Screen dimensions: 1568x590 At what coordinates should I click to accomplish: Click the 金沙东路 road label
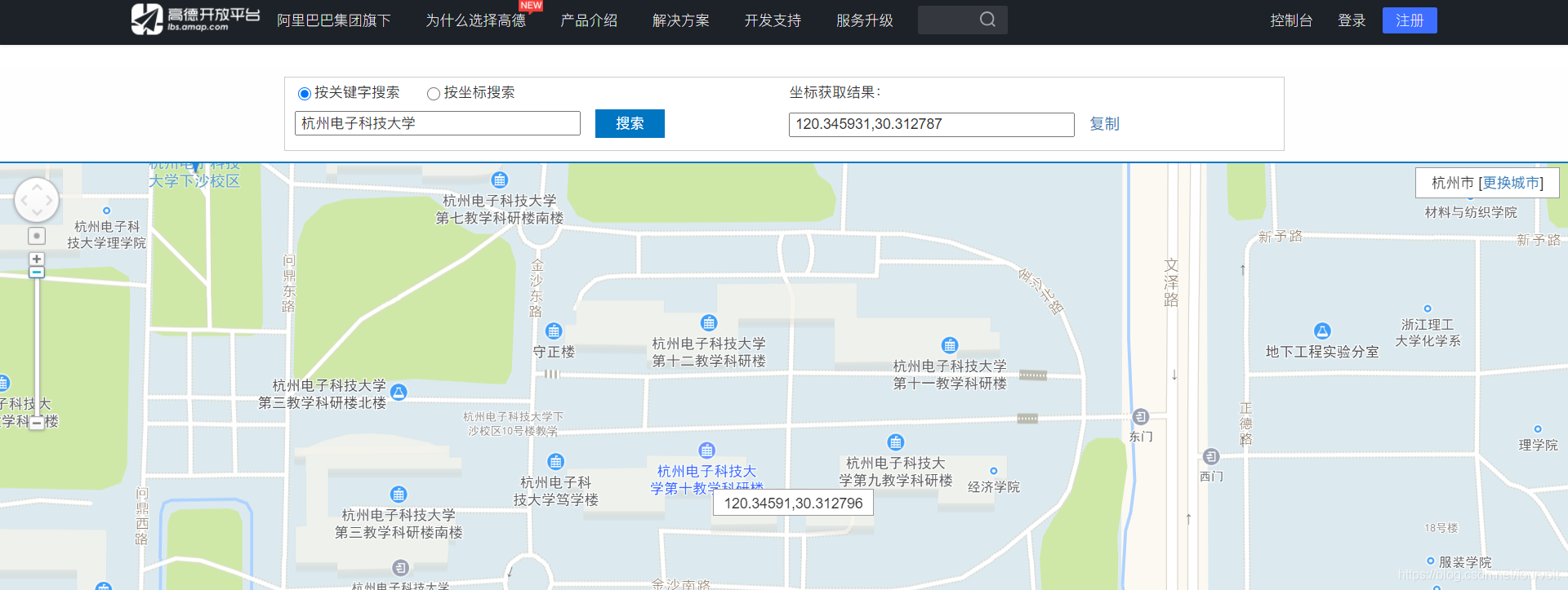537,287
